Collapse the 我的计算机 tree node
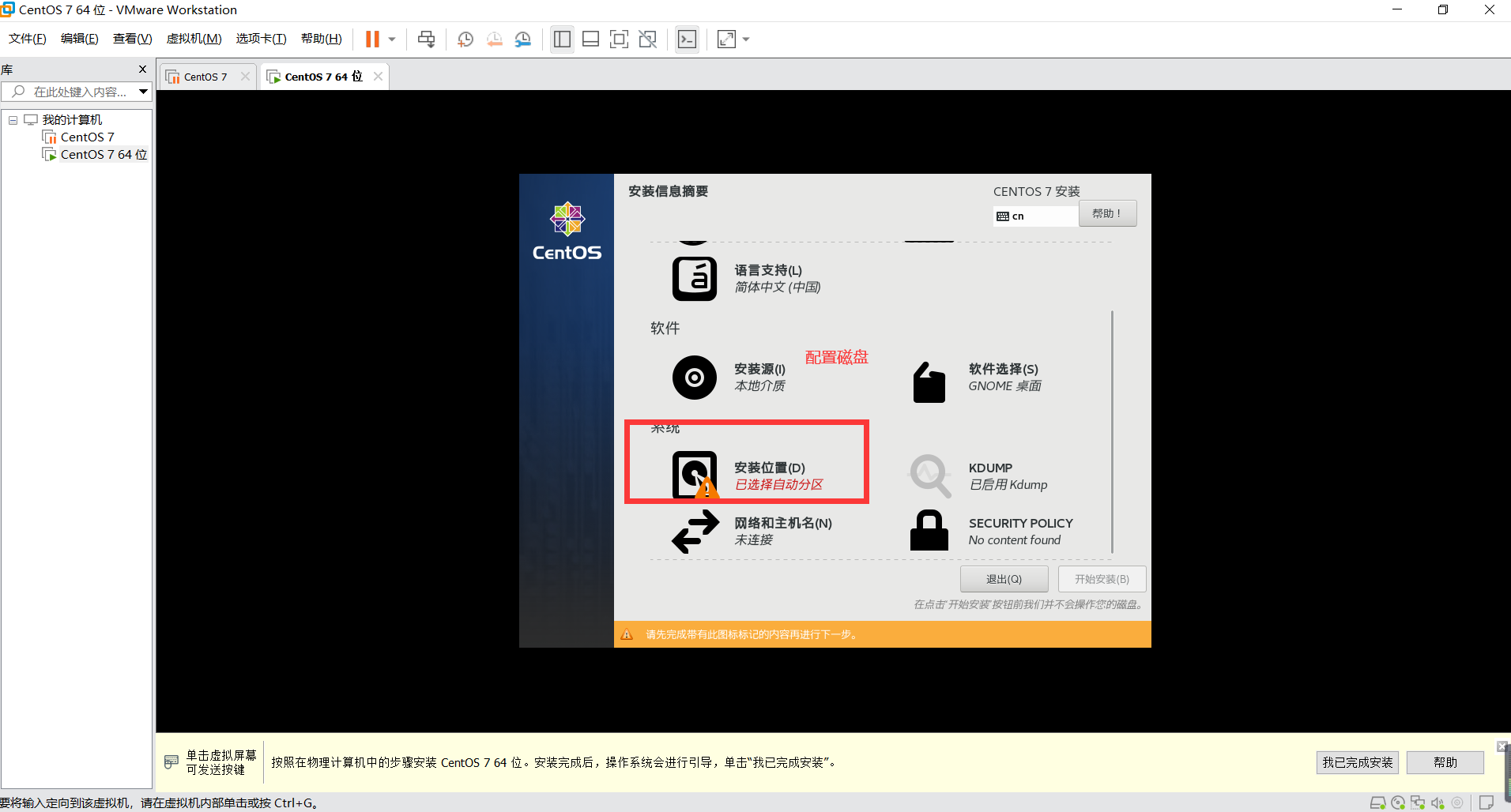This screenshot has width=1511, height=812. [x=13, y=120]
